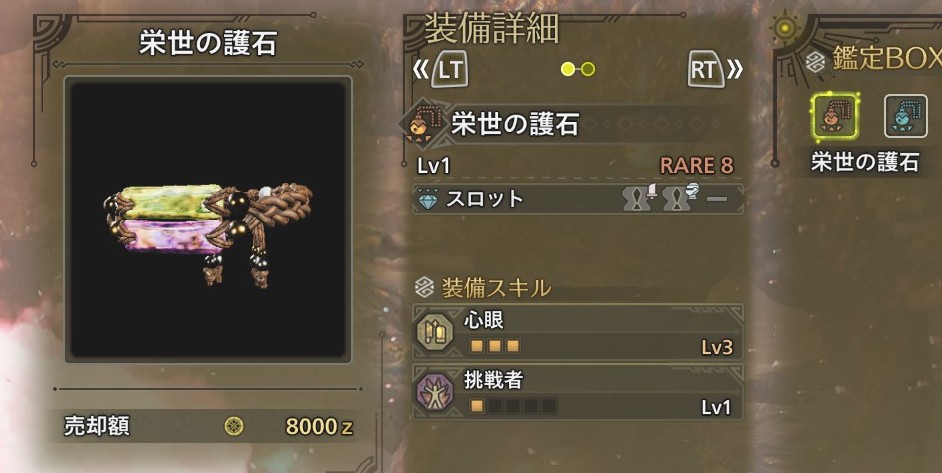Select the orange talisman icon in 鑑定BOX
This screenshot has height=473, width=942.
click(834, 116)
